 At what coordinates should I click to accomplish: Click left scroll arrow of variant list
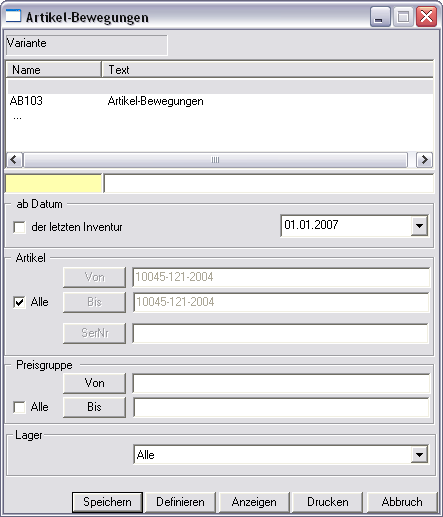coord(14,160)
